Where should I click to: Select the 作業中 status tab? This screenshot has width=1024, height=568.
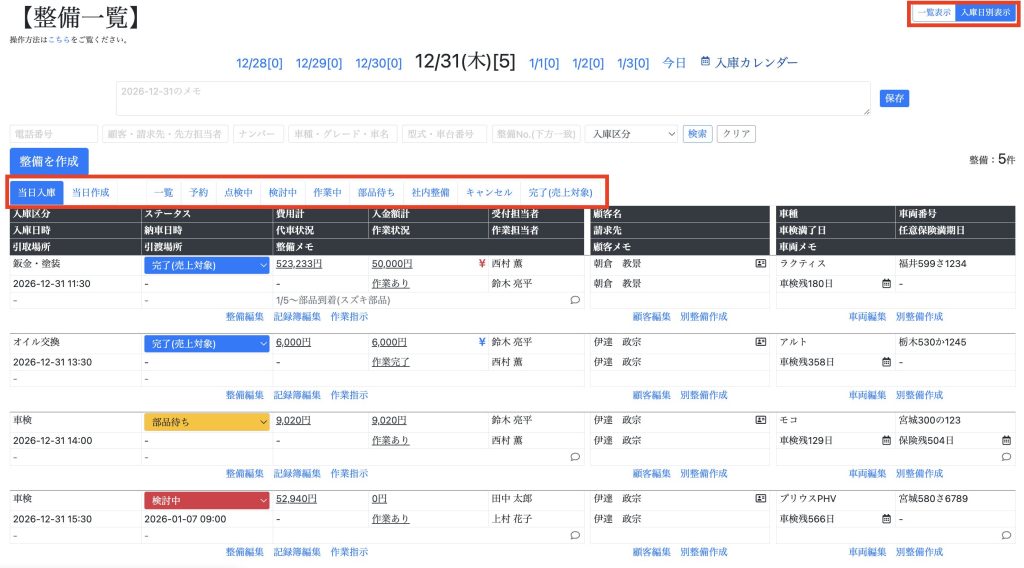327,192
